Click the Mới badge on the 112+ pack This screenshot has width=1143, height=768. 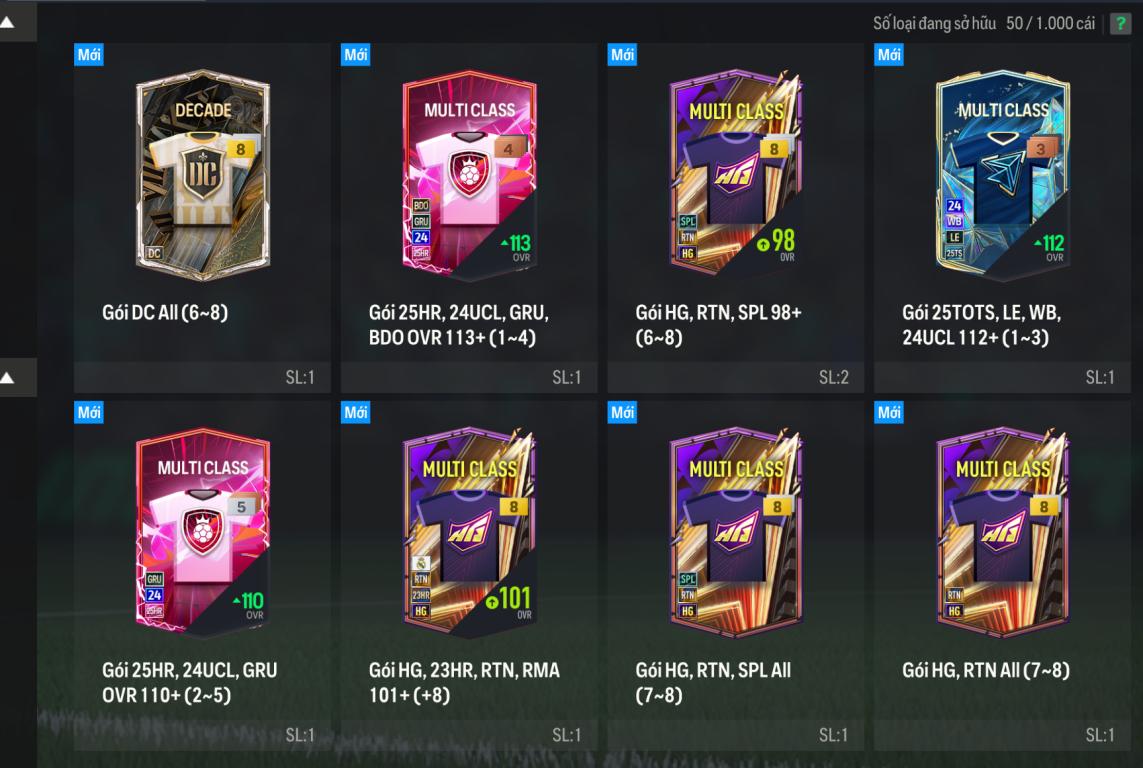tap(889, 55)
